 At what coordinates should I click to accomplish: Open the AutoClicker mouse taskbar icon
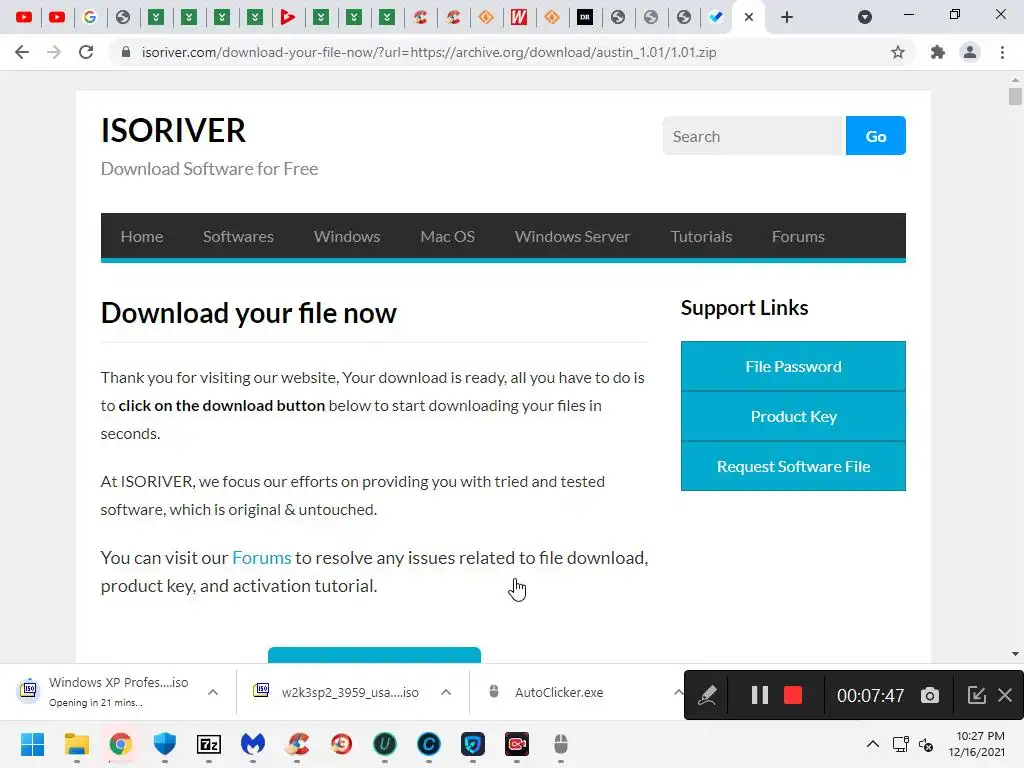(560, 744)
